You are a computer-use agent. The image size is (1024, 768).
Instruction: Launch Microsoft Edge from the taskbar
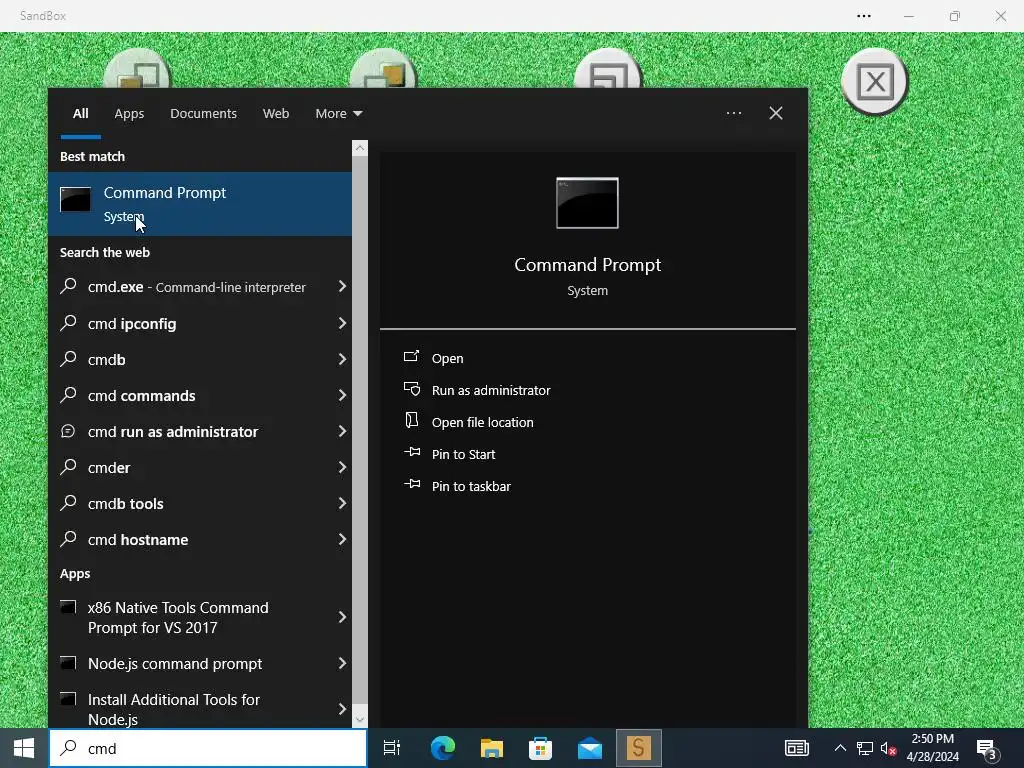click(443, 748)
